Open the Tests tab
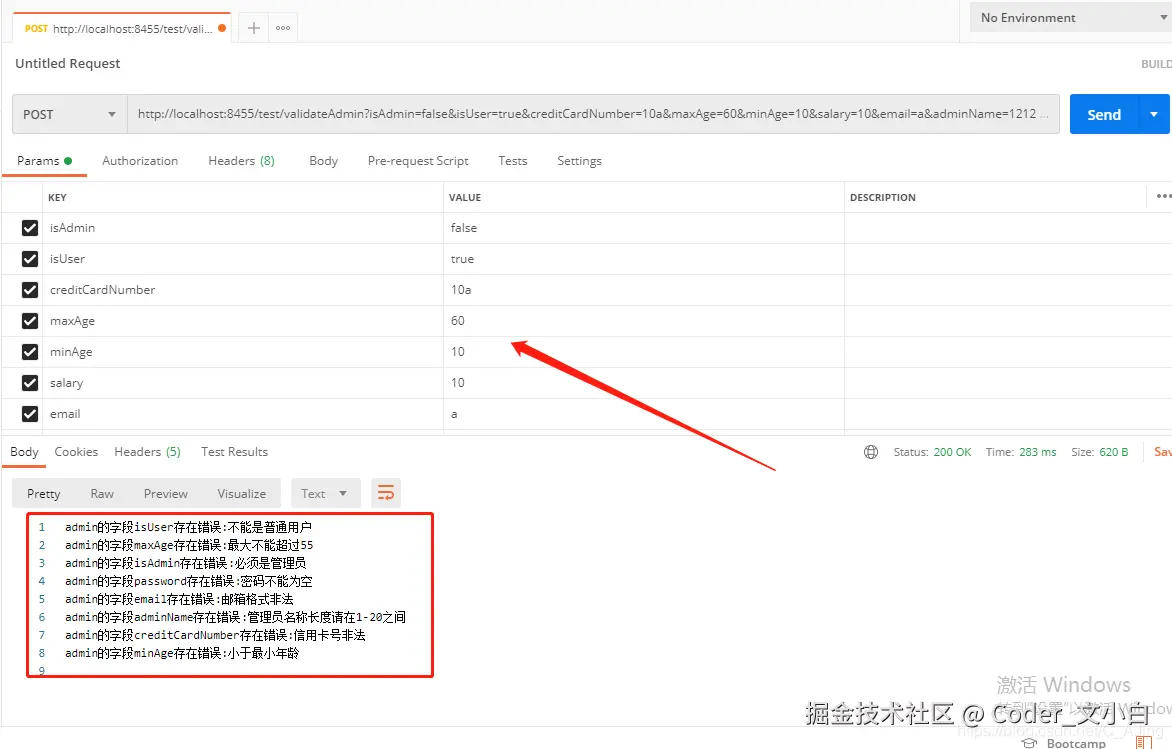Image resolution: width=1172 pixels, height=749 pixels. pyautogui.click(x=513, y=161)
